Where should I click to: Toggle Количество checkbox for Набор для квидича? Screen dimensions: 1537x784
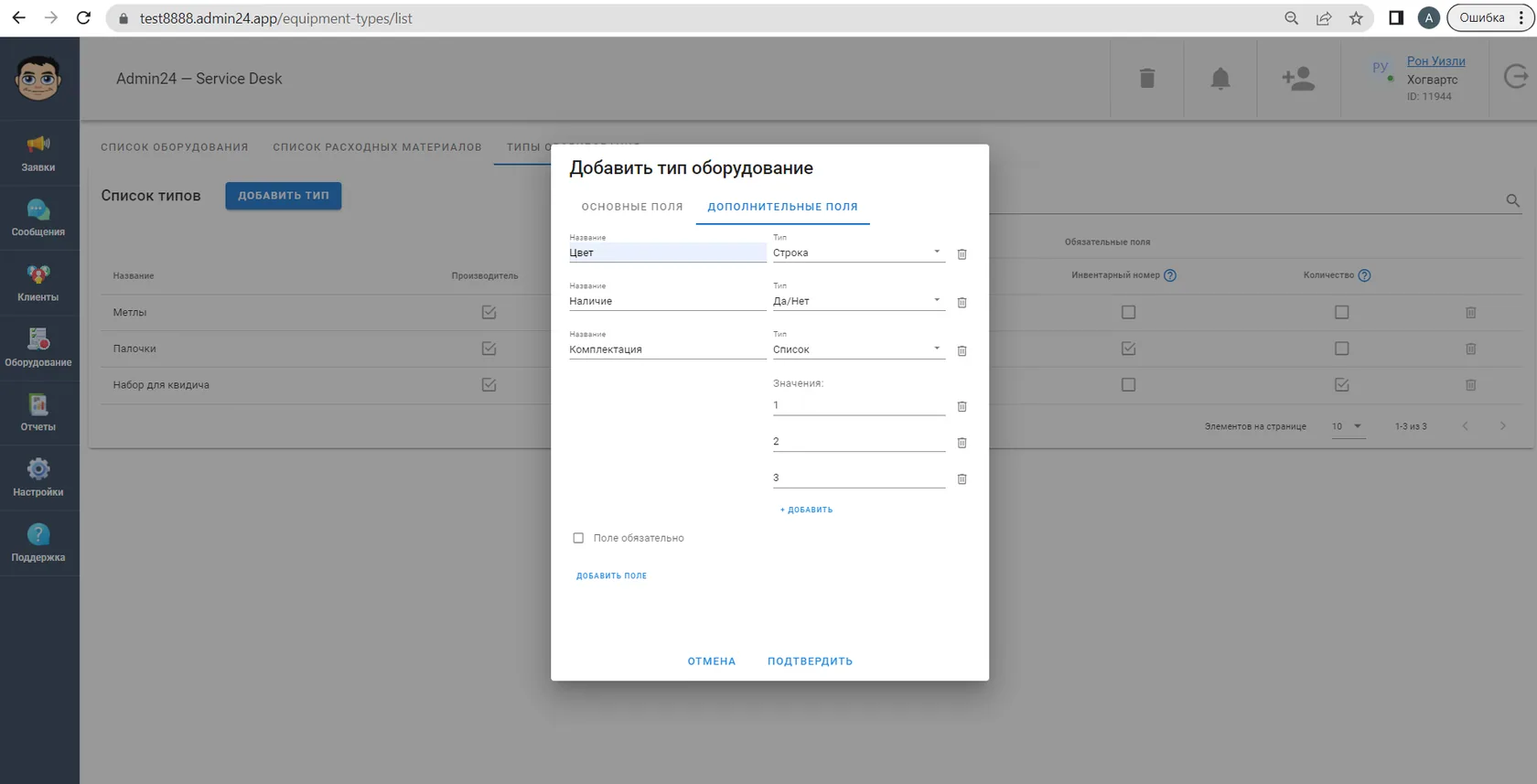1341,385
